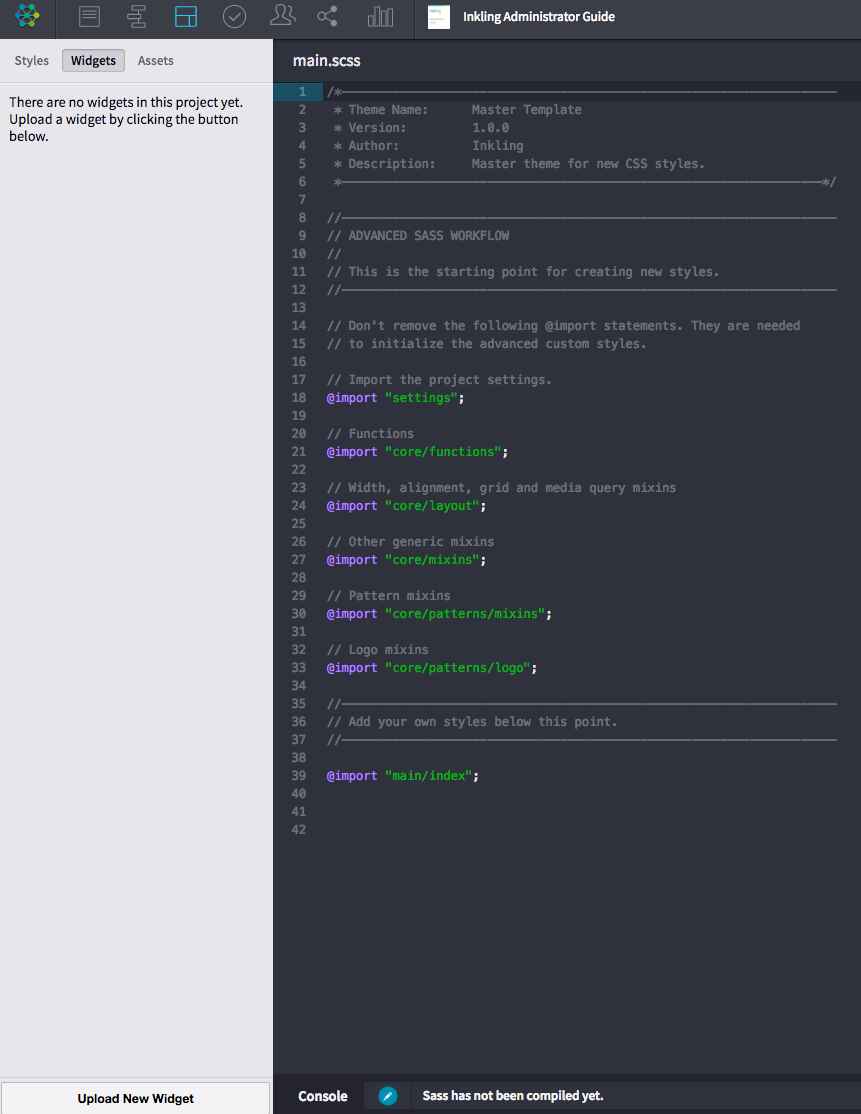Image resolution: width=861 pixels, height=1114 pixels.
Task: Open the Console tab
Action: tap(320, 1096)
